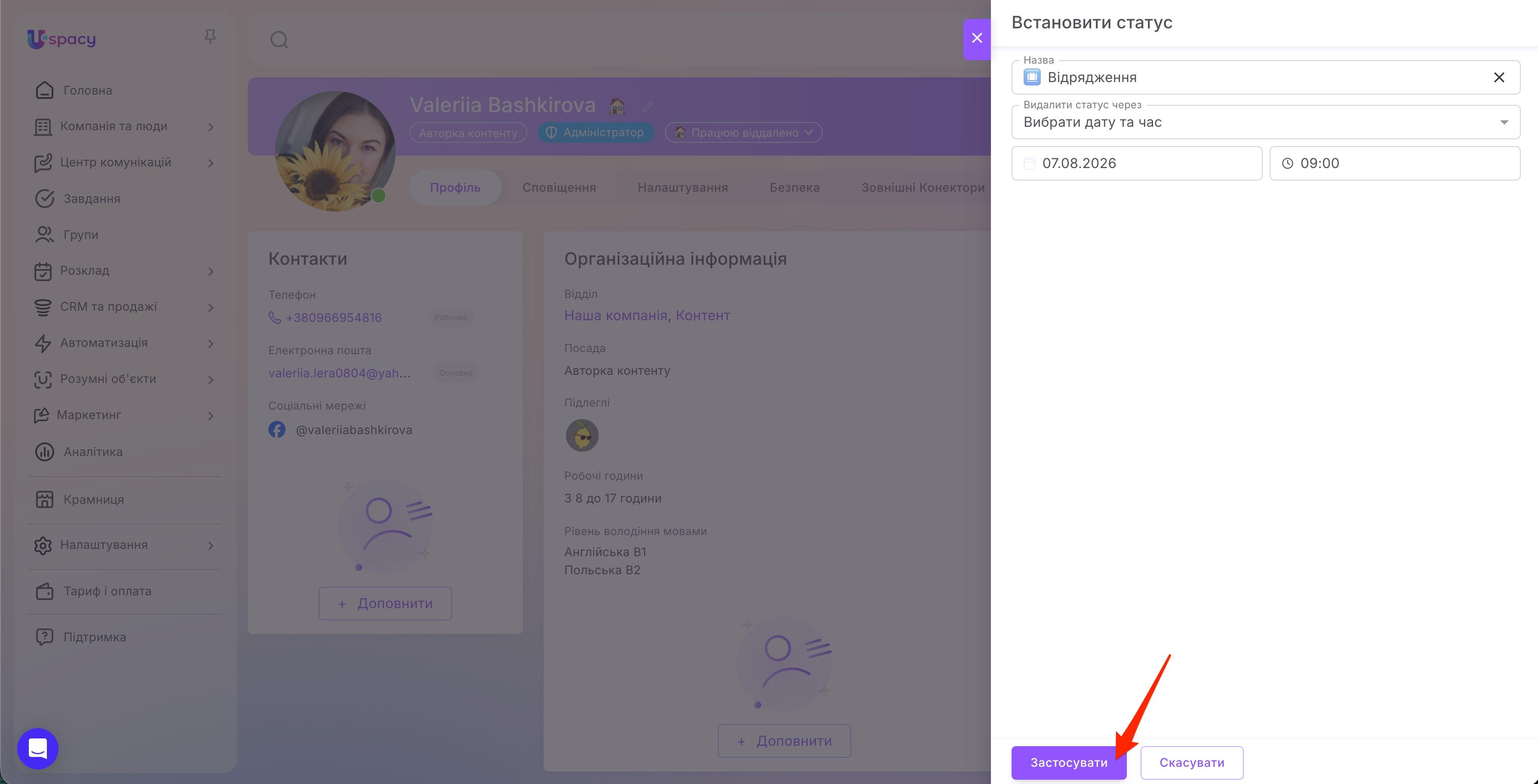1538x784 pixels.
Task: Open Крамниця in the sidebar
Action: coord(94,499)
